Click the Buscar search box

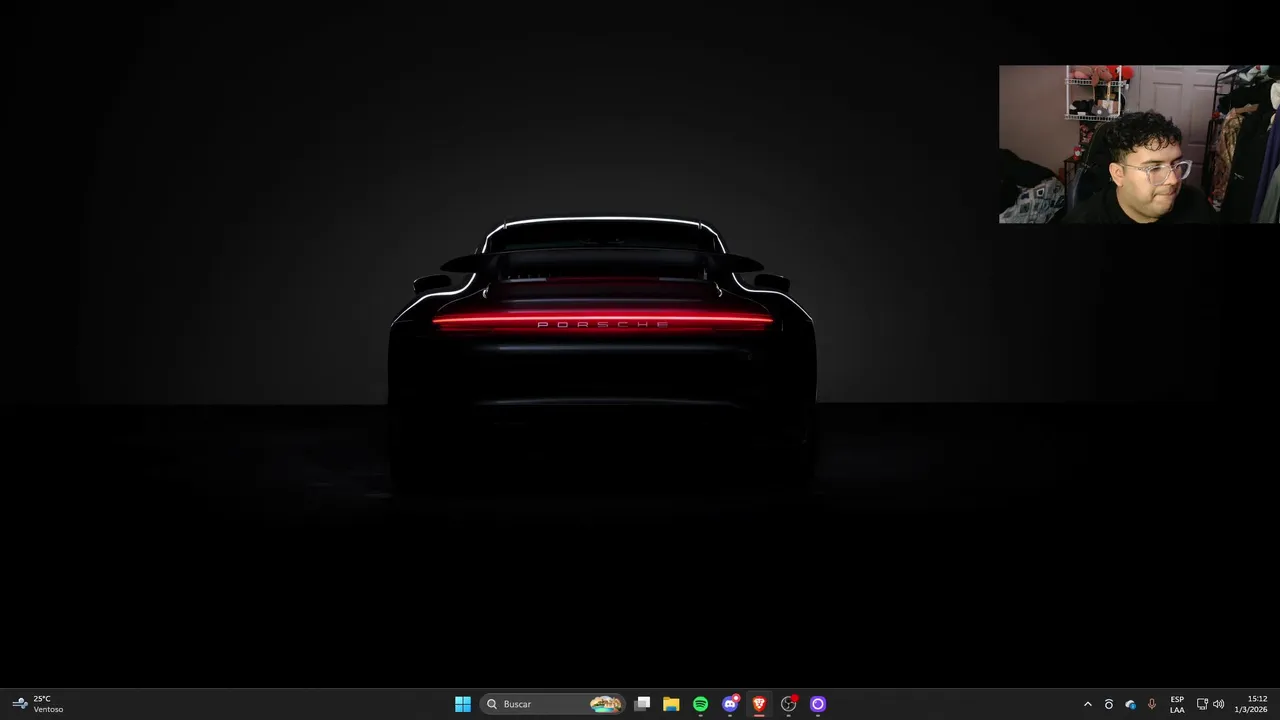coord(553,704)
